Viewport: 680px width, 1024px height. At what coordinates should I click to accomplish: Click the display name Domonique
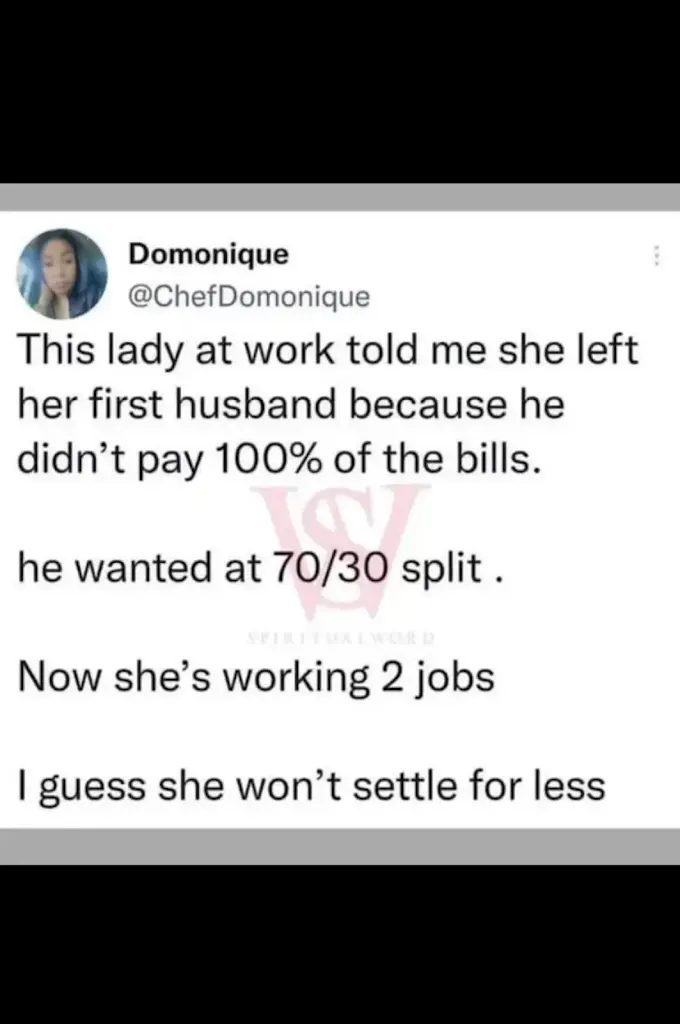(x=209, y=254)
